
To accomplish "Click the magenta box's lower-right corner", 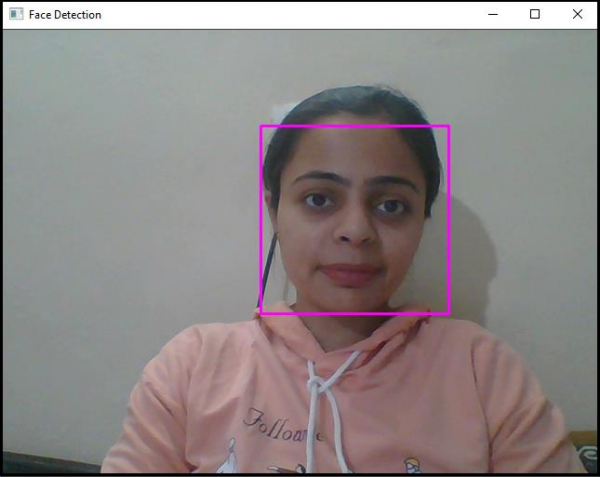I will pos(449,314).
